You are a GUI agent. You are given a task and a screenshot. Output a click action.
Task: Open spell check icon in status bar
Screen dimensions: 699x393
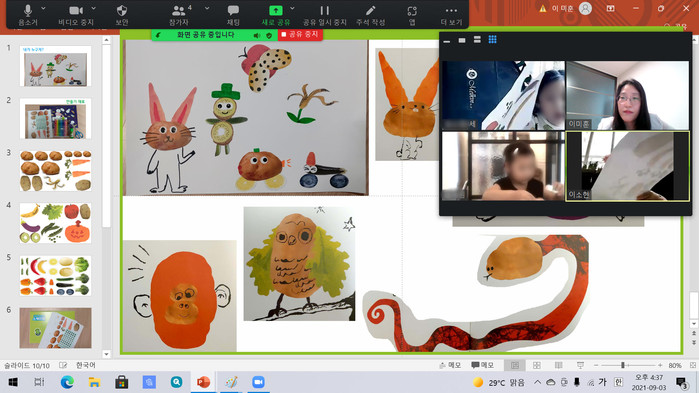[63, 365]
